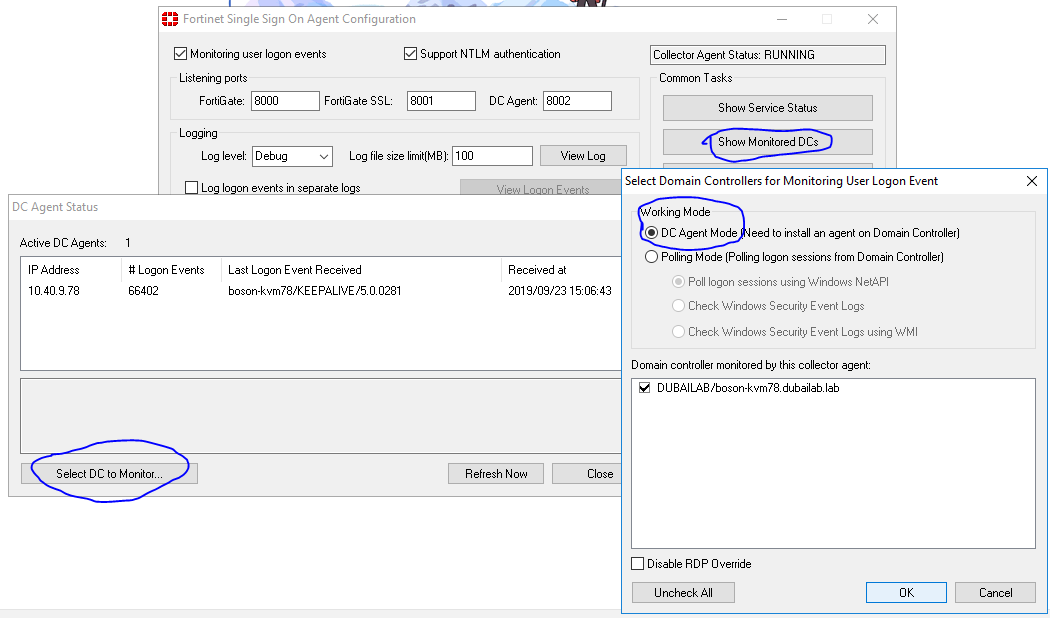Click Collector Agent Status: RUNNING field
Image resolution: width=1050 pixels, height=618 pixels.
tap(767, 55)
